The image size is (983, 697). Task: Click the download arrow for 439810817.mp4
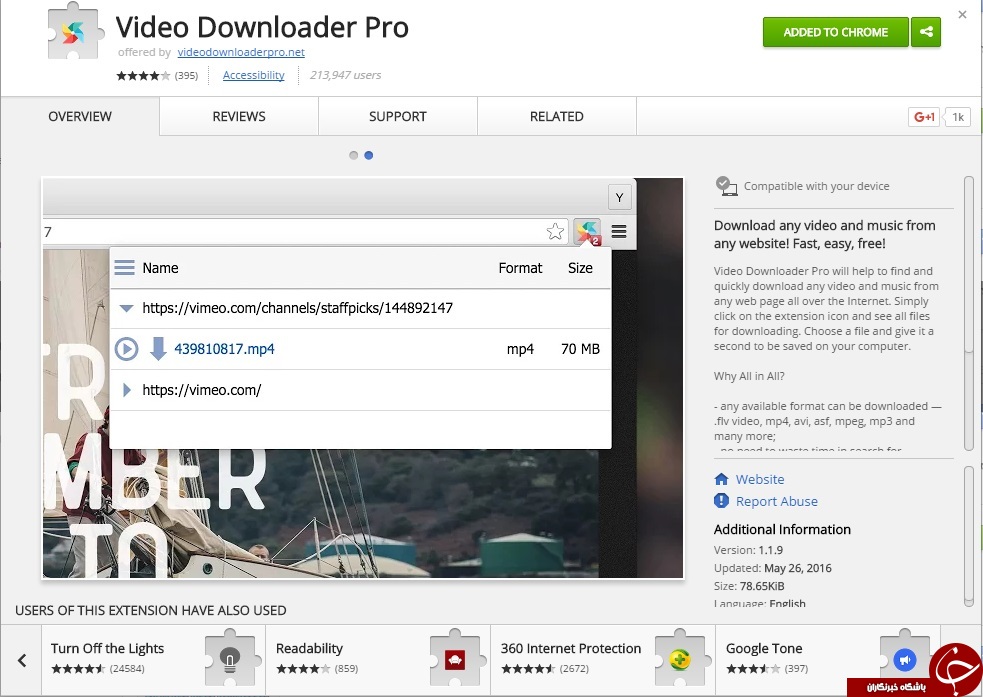coord(158,349)
